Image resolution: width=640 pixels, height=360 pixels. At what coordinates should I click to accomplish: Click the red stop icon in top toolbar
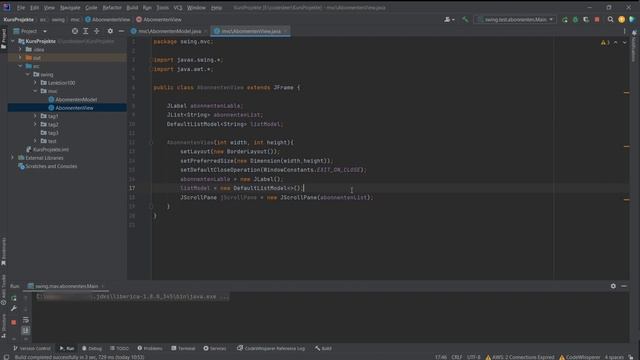pos(597,19)
